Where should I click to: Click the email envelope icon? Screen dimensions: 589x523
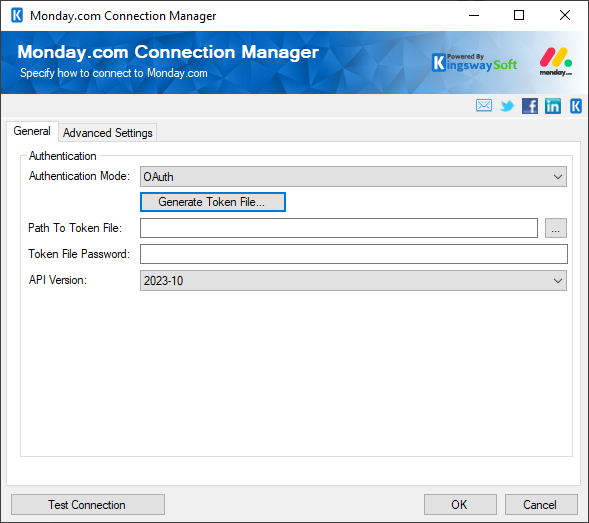click(484, 106)
